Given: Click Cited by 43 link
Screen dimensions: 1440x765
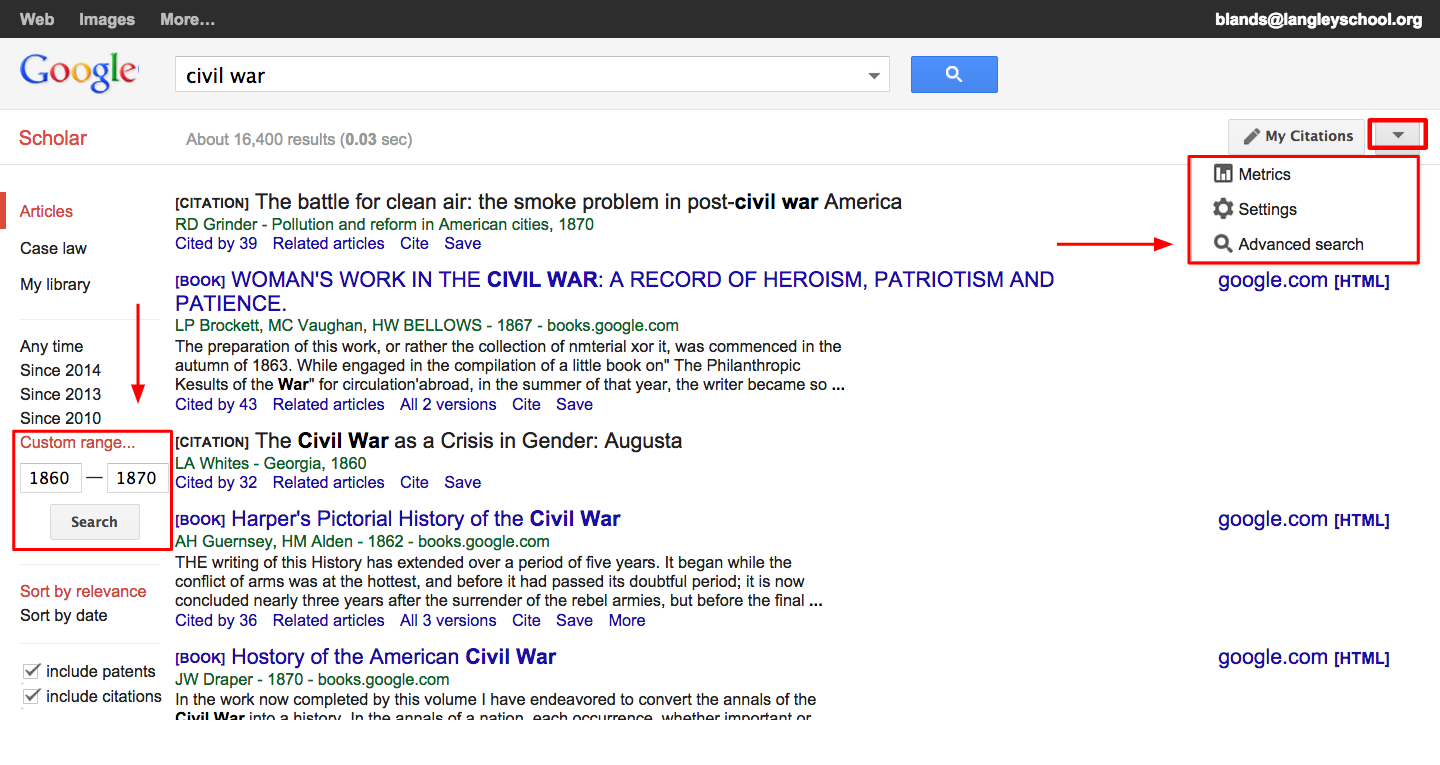Looking at the screenshot, I should pyautogui.click(x=216, y=404).
